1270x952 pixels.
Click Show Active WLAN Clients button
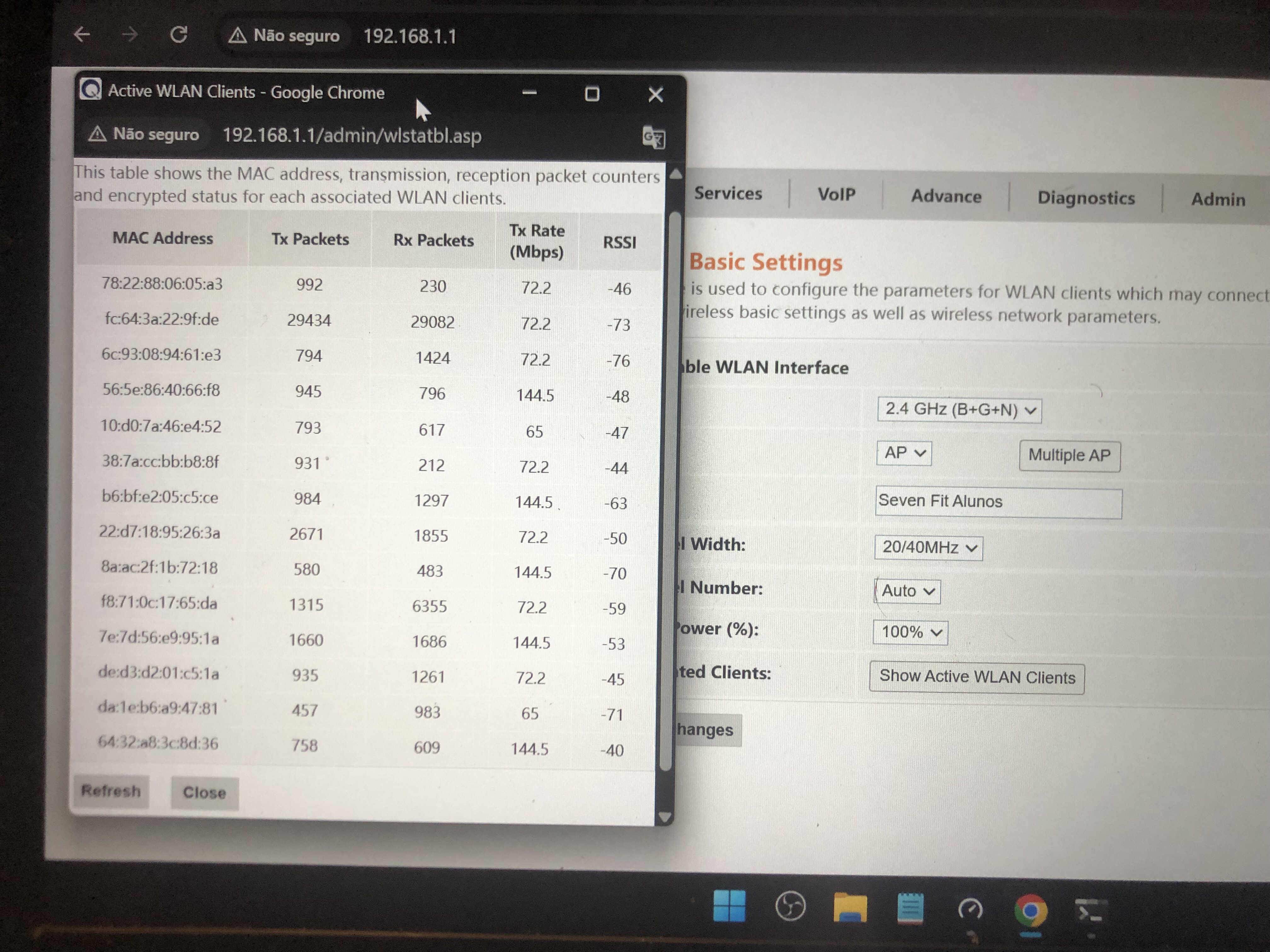click(x=977, y=677)
